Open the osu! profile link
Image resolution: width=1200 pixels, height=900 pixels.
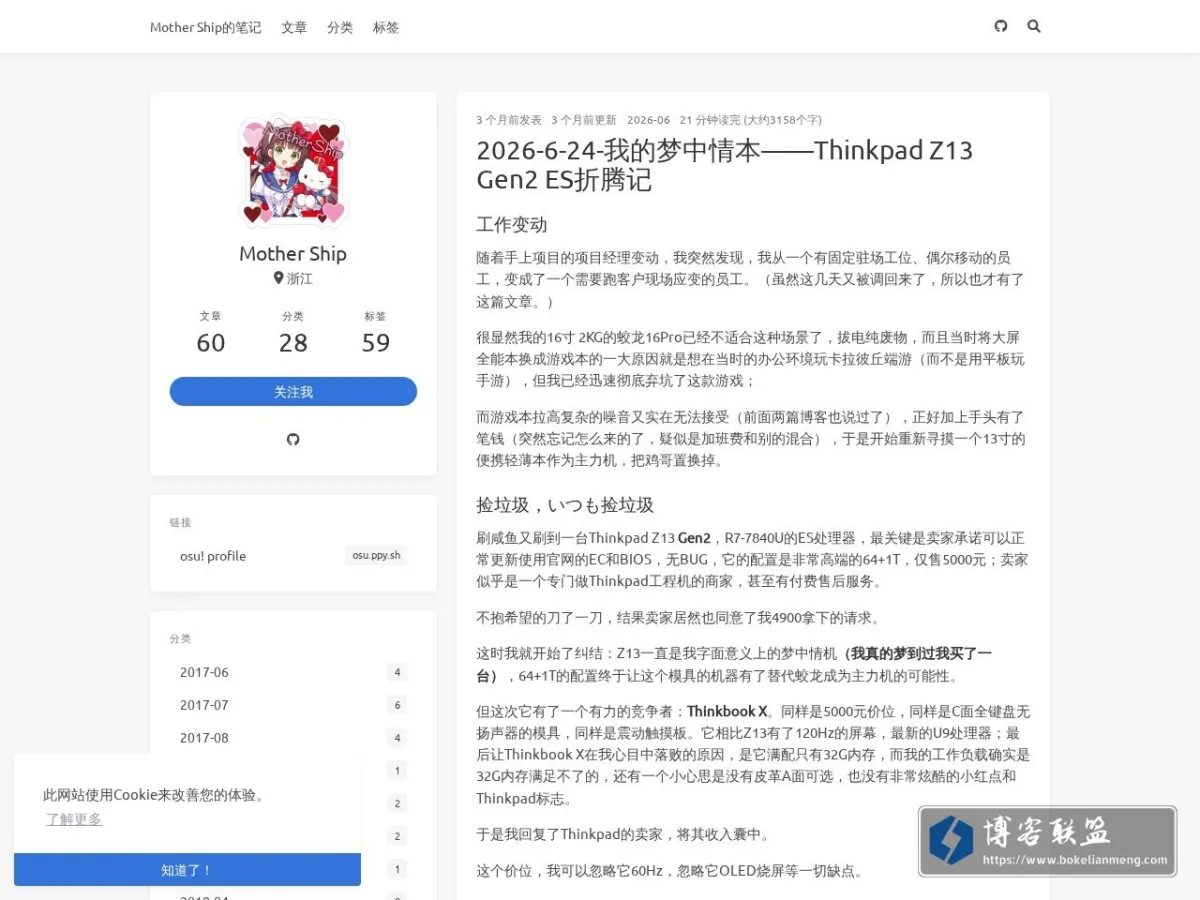coord(213,556)
